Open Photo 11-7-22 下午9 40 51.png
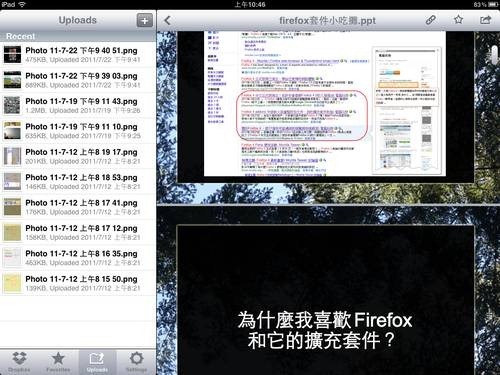The height and width of the screenshot is (375, 500). [78, 55]
